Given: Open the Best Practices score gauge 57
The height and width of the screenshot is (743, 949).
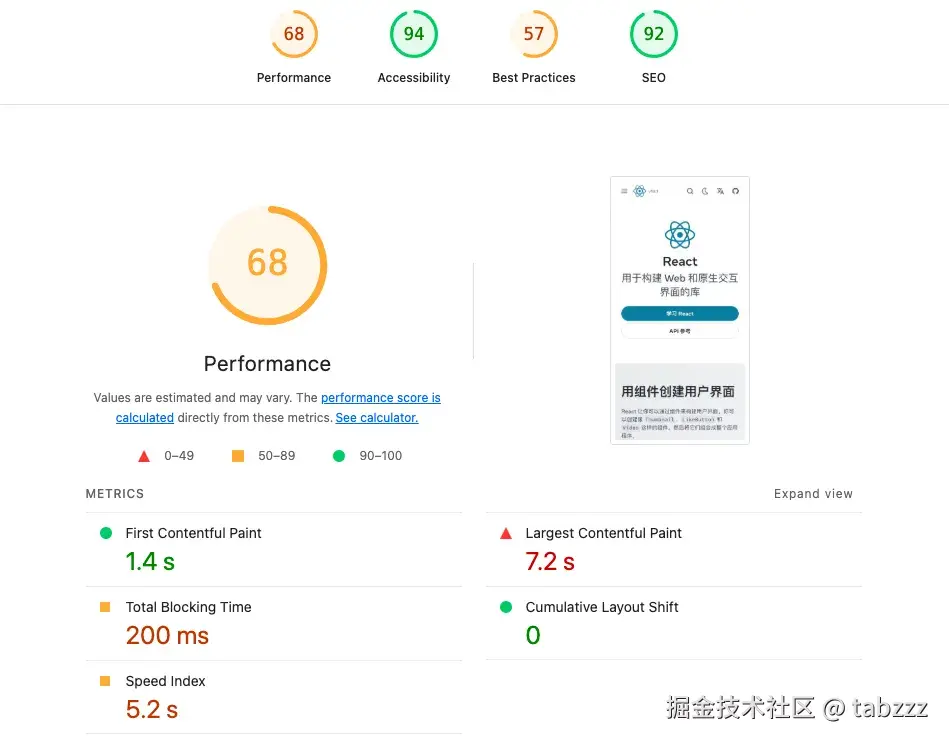Looking at the screenshot, I should pyautogui.click(x=533, y=34).
